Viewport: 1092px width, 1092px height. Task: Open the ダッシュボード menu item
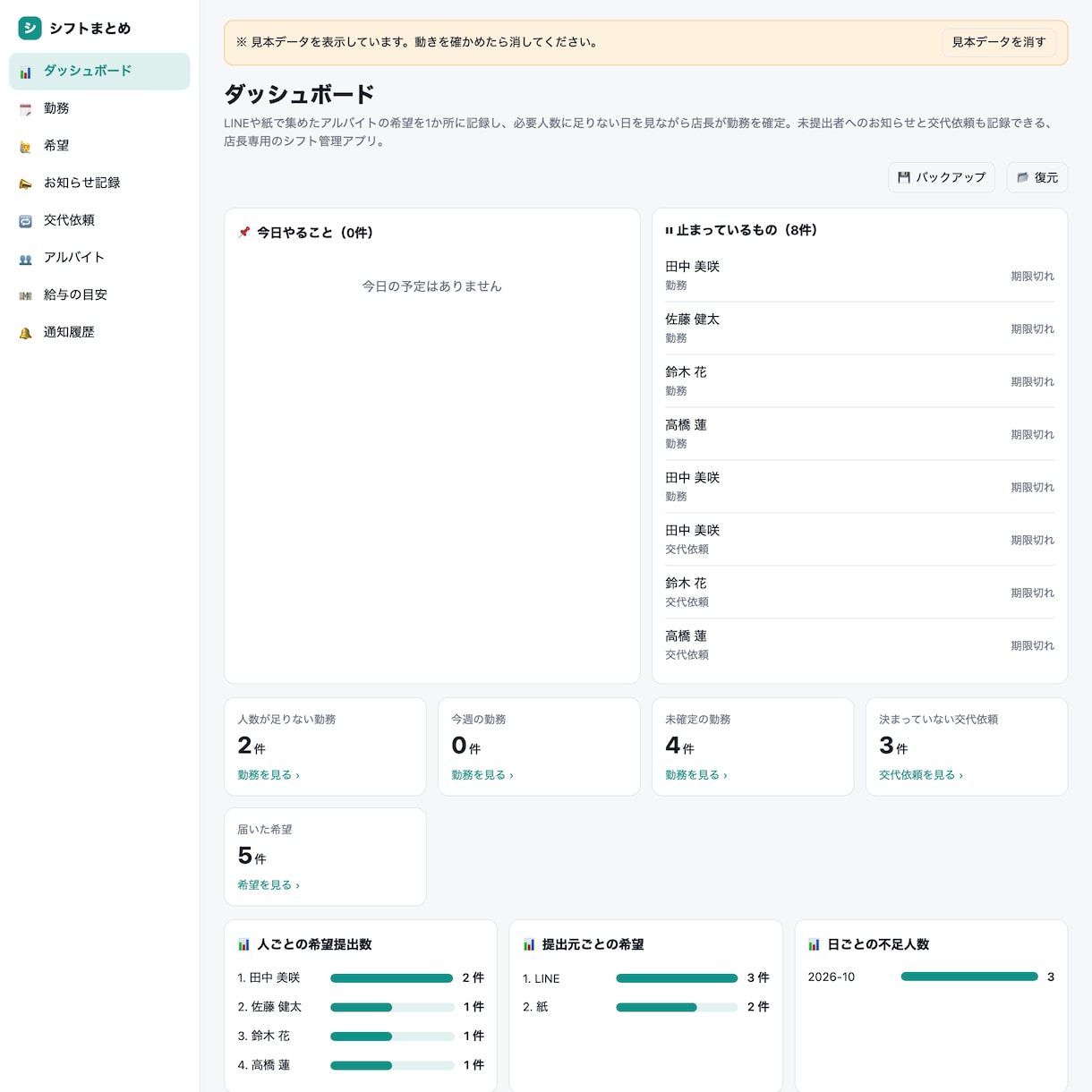pos(99,72)
